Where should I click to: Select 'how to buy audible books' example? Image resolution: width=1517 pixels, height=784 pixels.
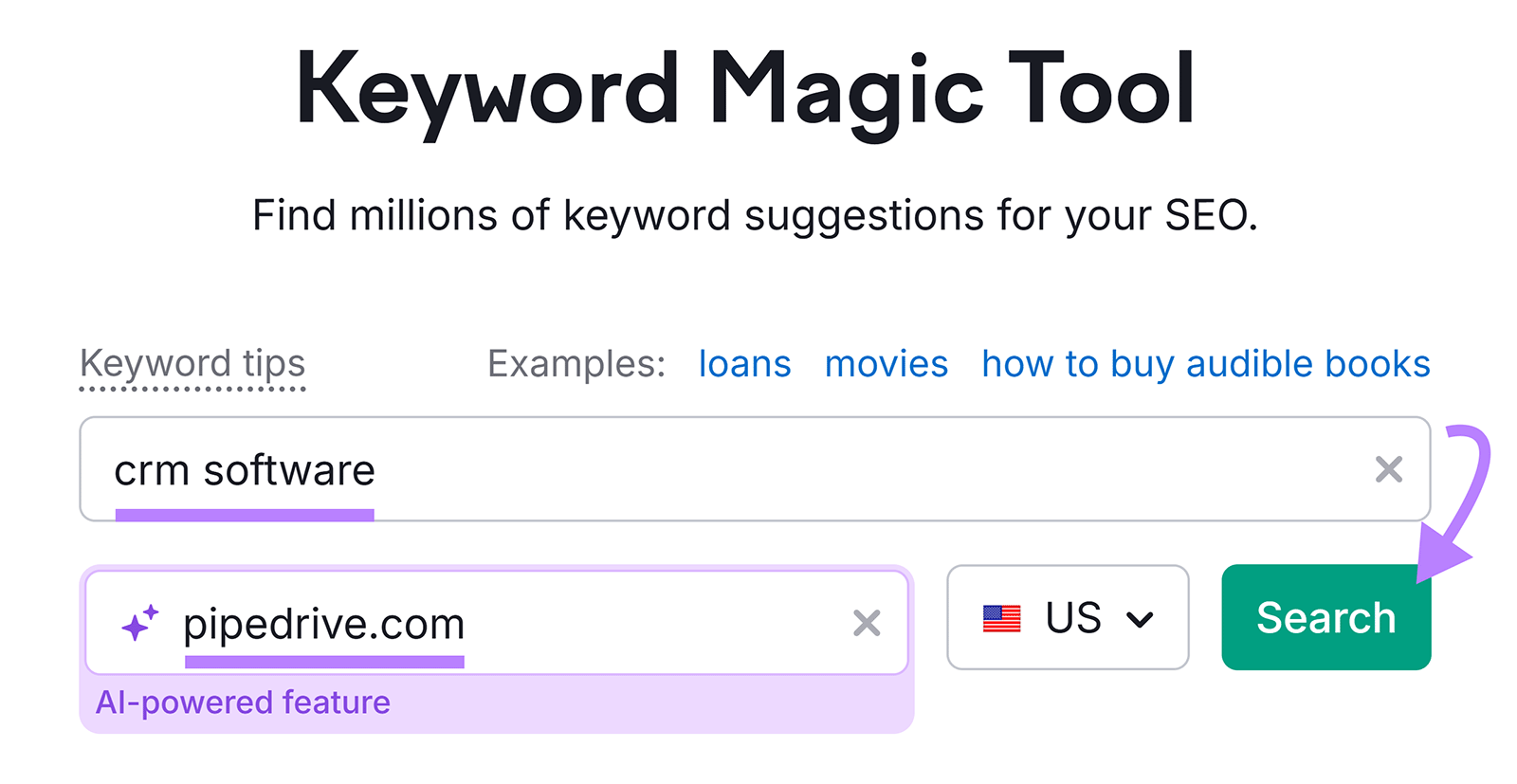pyautogui.click(x=1205, y=364)
